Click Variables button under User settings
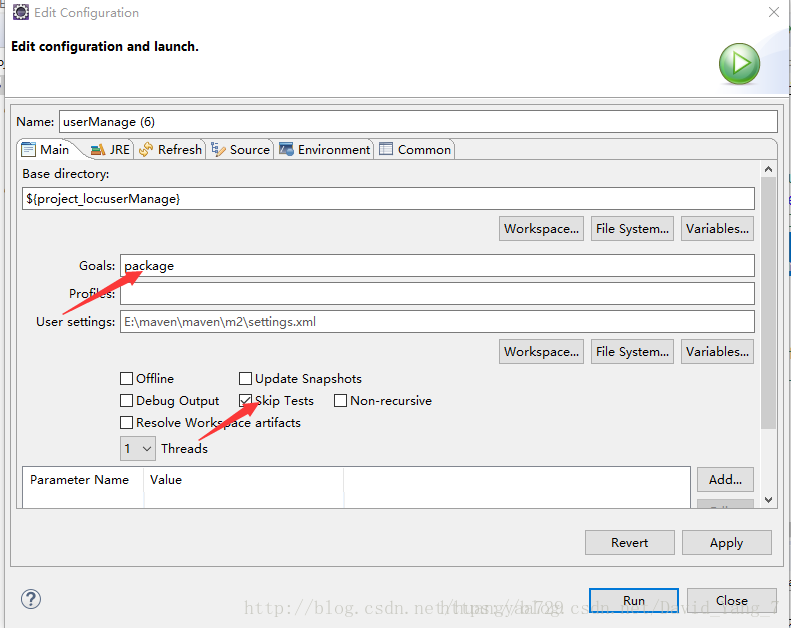The image size is (791, 628). (717, 352)
